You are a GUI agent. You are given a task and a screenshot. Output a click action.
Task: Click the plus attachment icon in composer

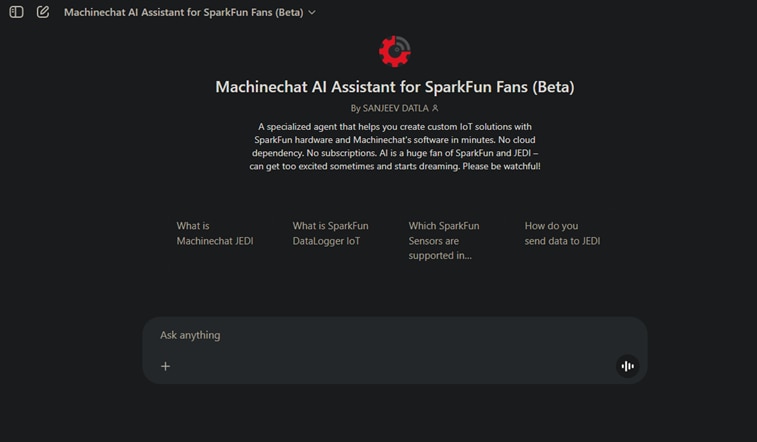tap(166, 366)
